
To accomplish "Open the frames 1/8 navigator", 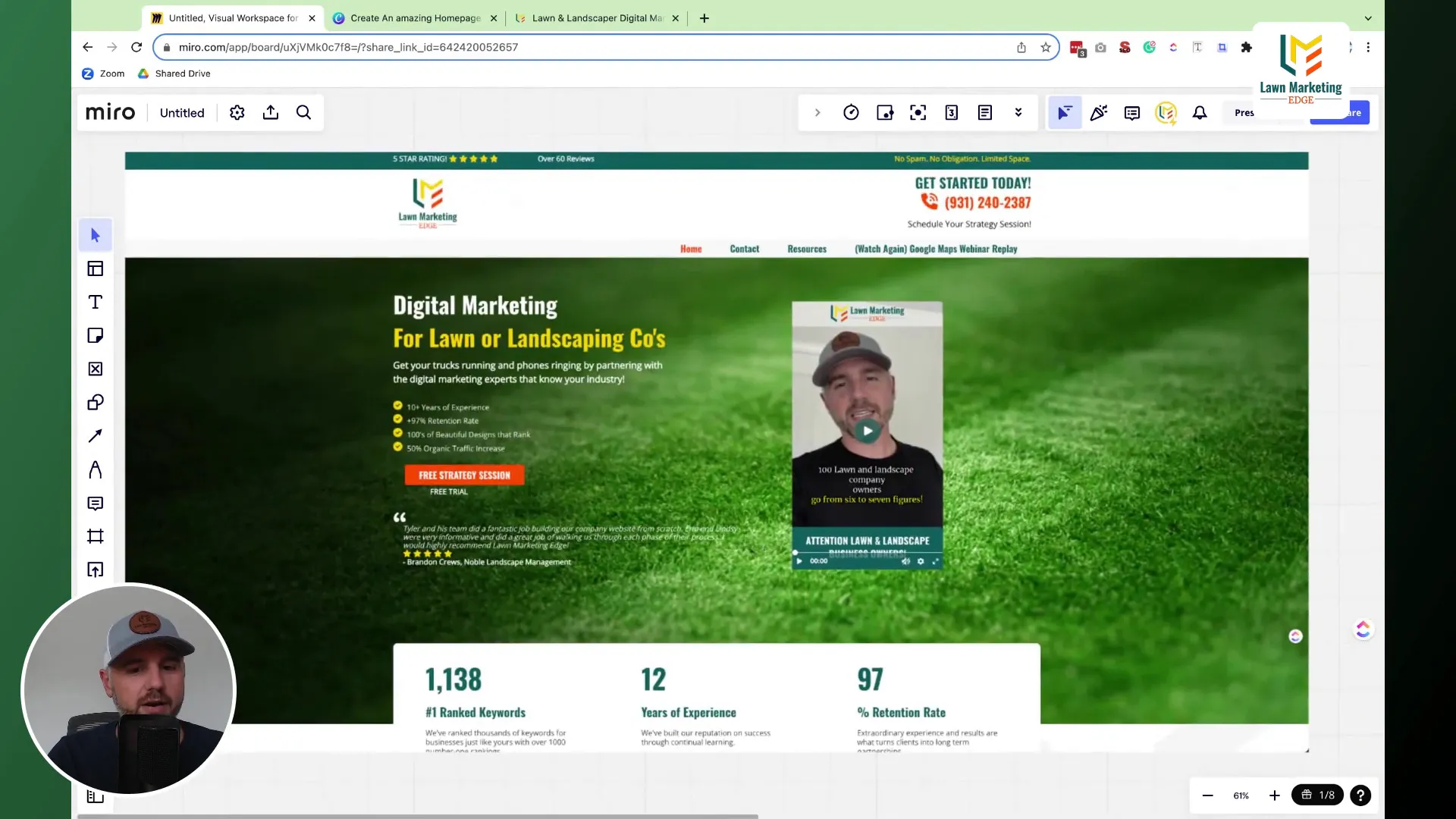I will click(1318, 795).
